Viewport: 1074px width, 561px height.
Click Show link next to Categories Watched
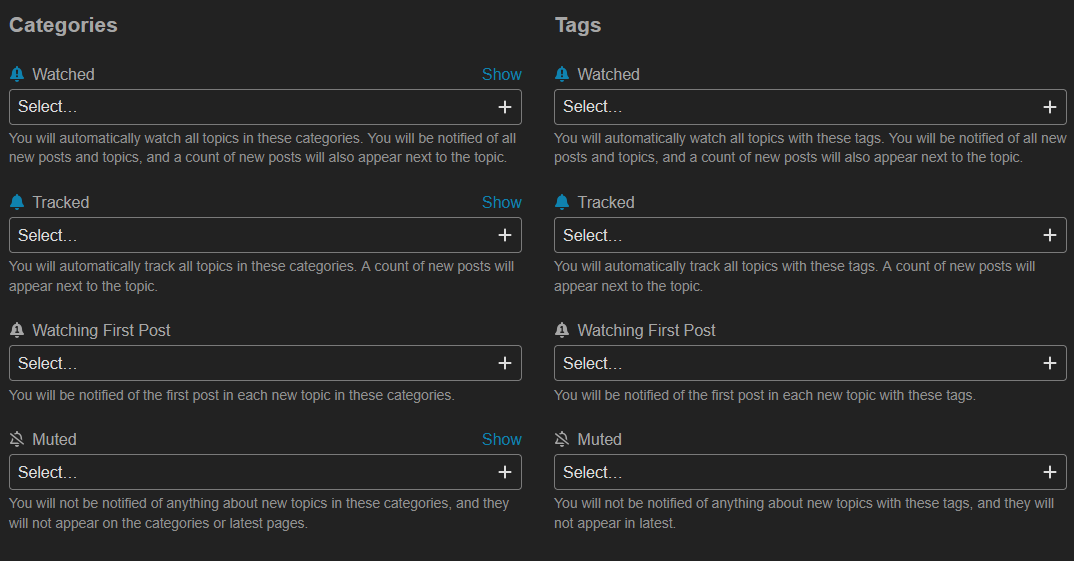501,74
